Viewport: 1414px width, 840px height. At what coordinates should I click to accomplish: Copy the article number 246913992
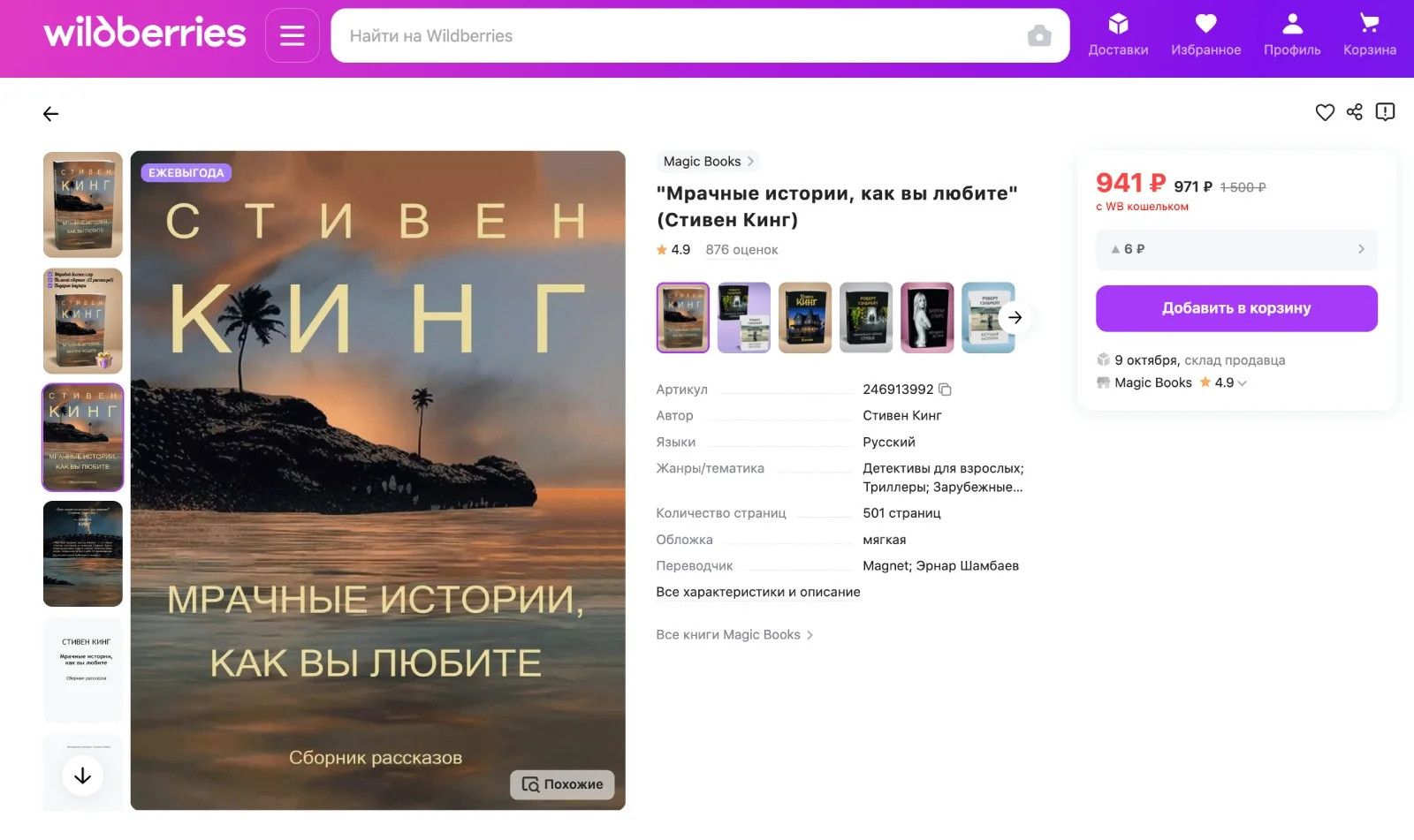coord(945,390)
